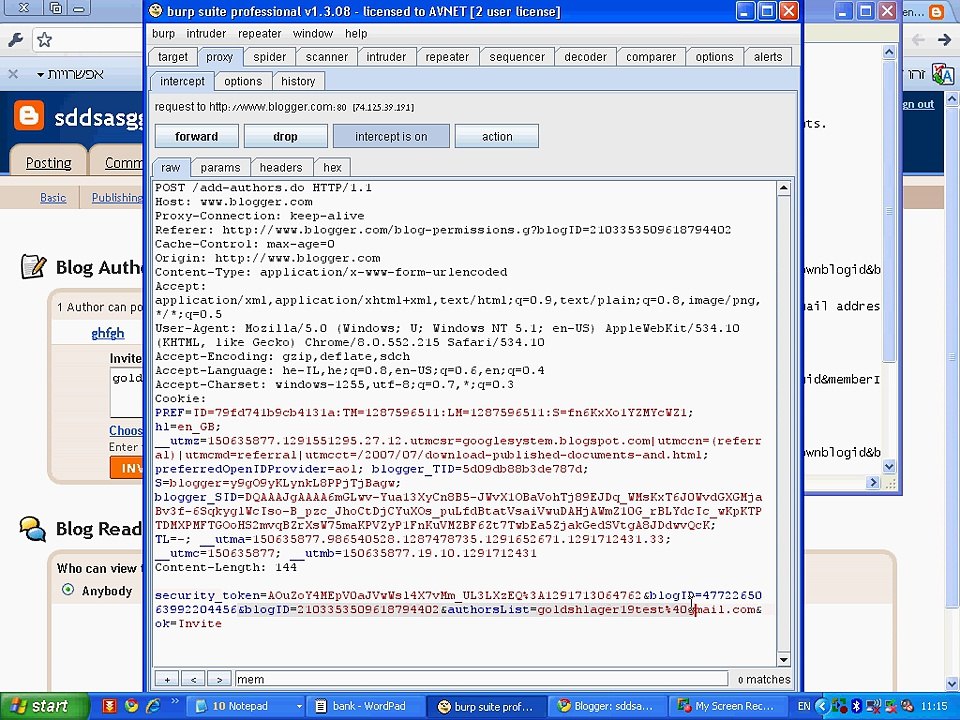Switch to Blogger Chrome taskbar button
The width and height of the screenshot is (960, 720).
(x=607, y=706)
